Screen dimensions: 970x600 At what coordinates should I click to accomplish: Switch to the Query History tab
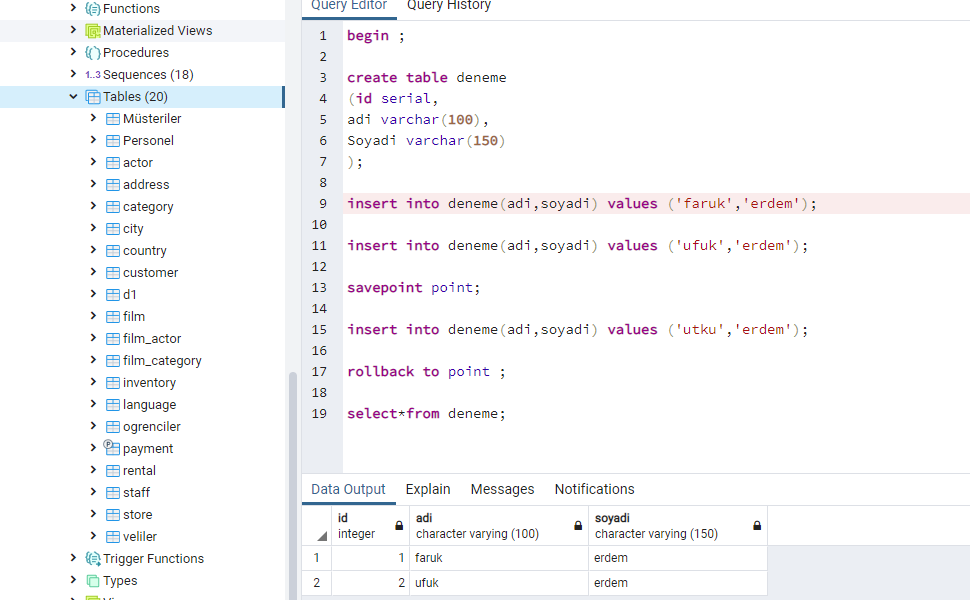[x=449, y=7]
